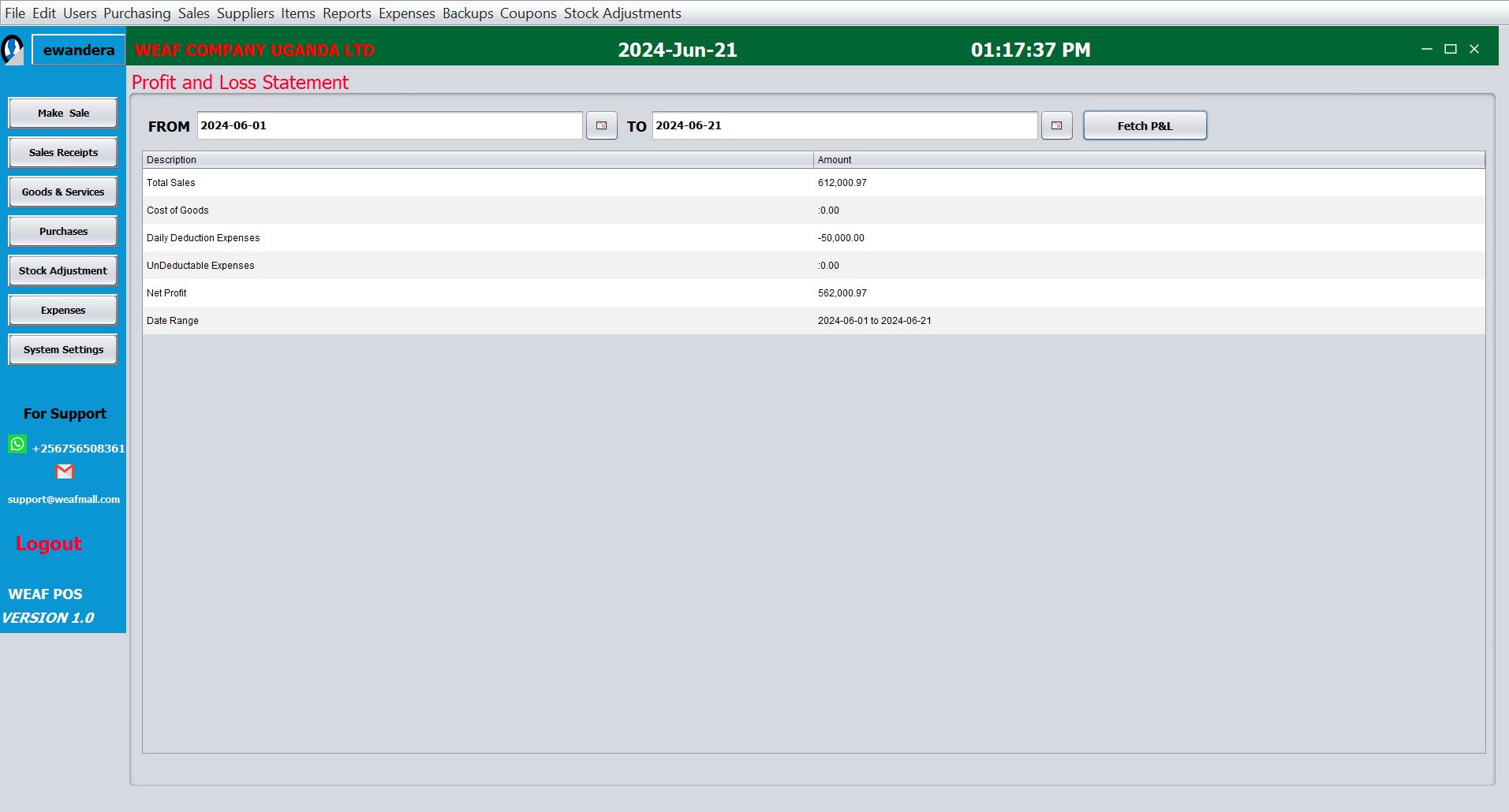Select the UnDeductable Expenses row
Image resolution: width=1509 pixels, height=812 pixels.
click(x=813, y=265)
